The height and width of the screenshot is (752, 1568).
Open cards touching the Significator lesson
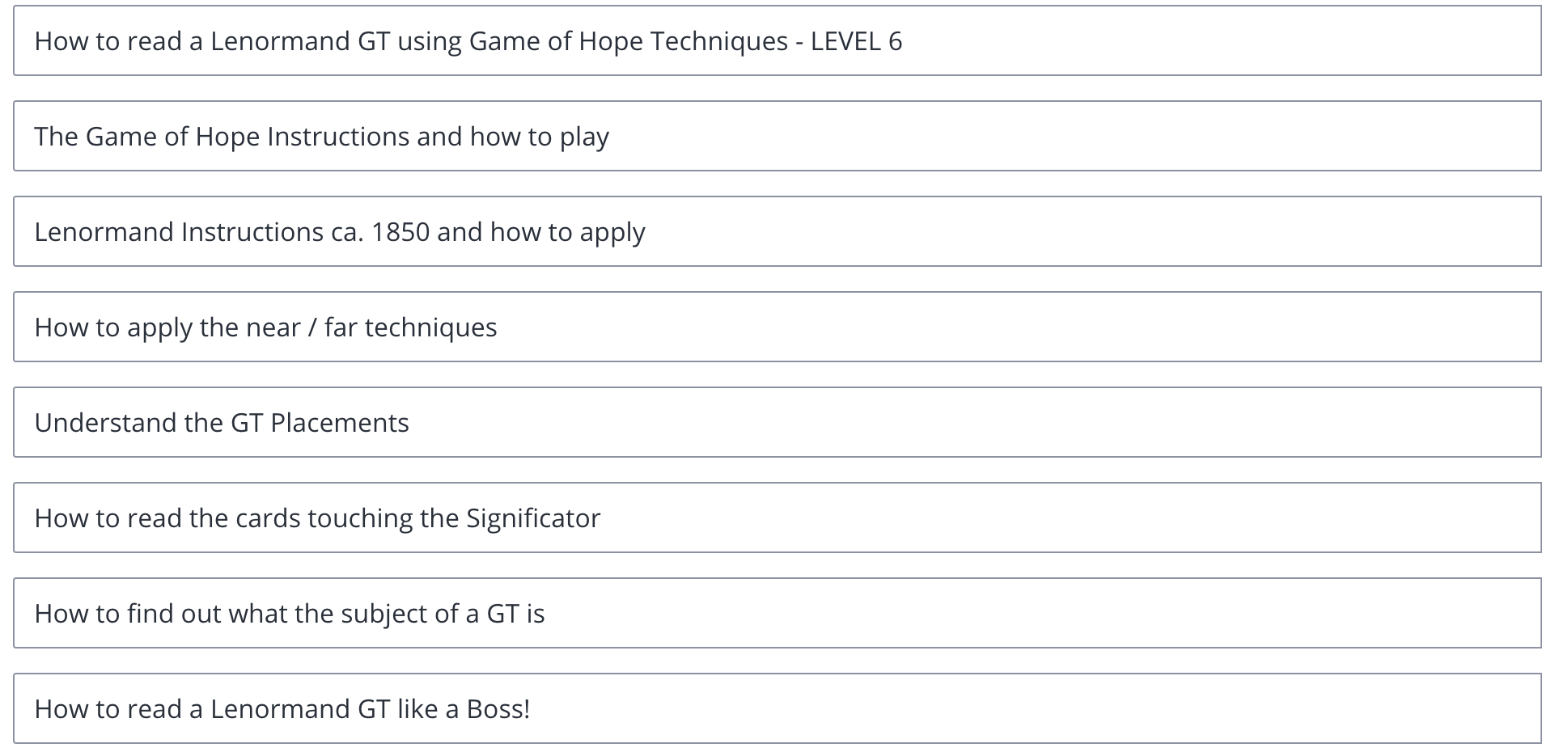pyautogui.click(x=777, y=518)
